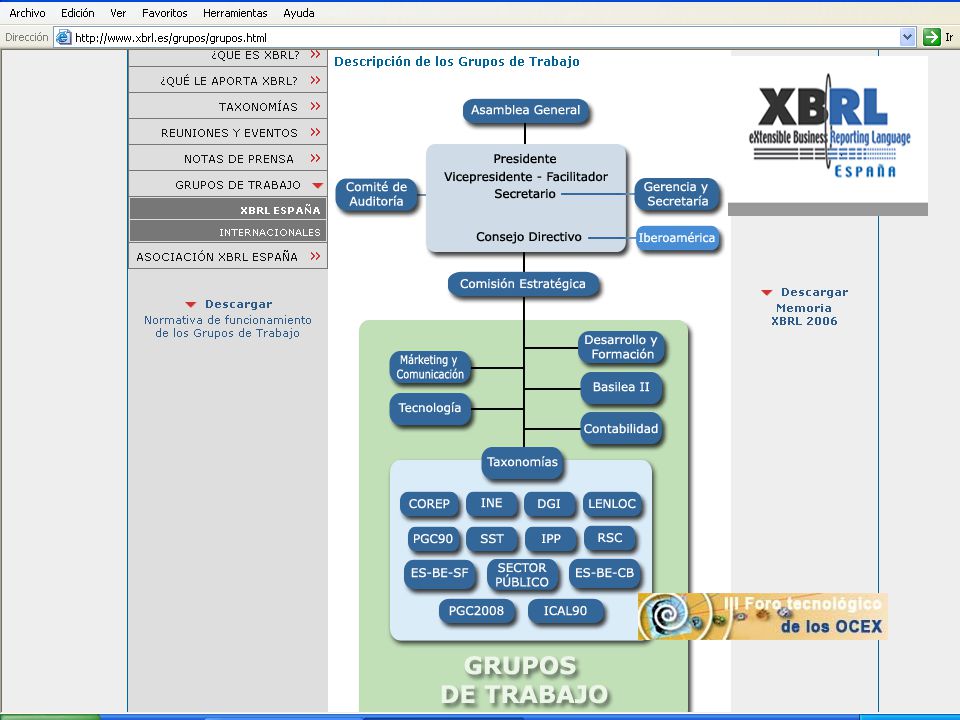Select the INTERNACIONALES submenu item
The image size is (960, 720).
[x=228, y=231]
